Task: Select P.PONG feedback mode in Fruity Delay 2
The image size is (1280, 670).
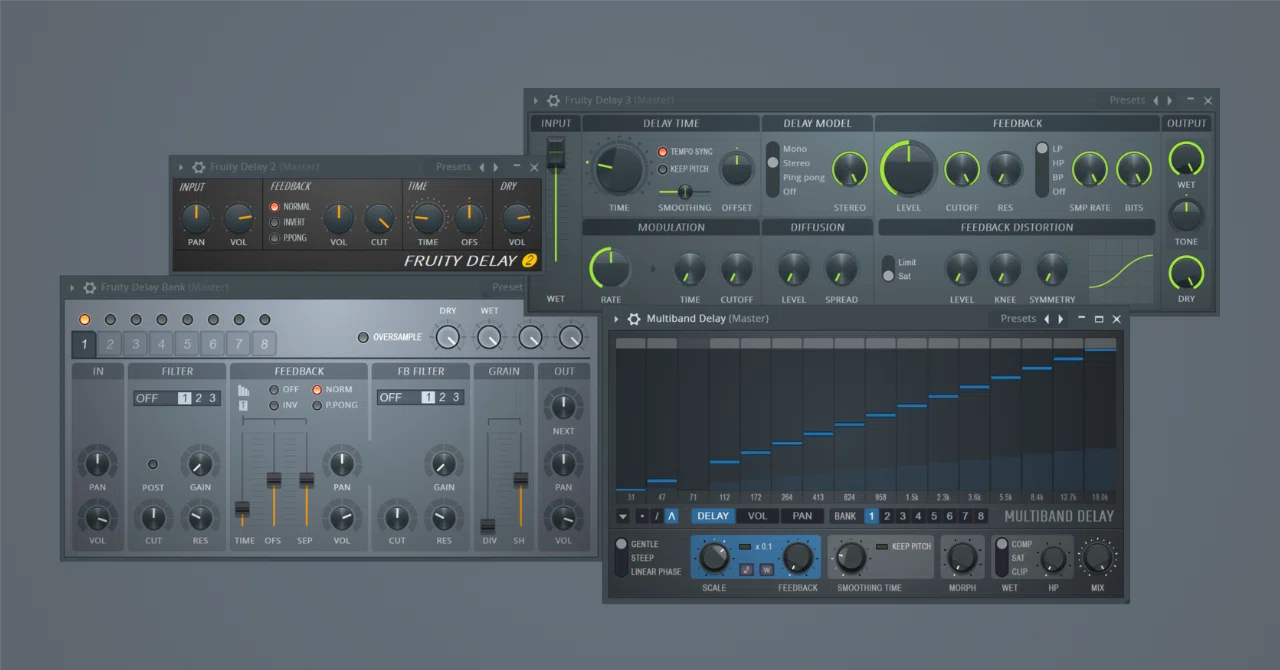Action: pyautogui.click(x=275, y=239)
